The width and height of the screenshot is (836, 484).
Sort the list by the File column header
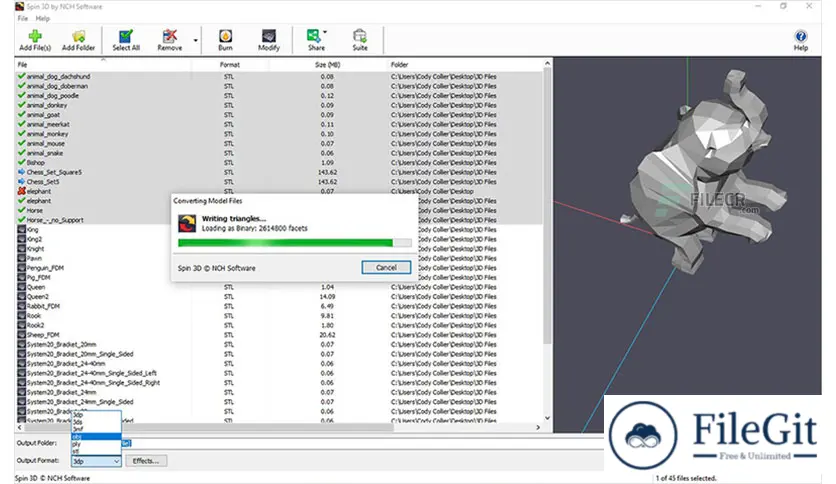click(x=103, y=64)
